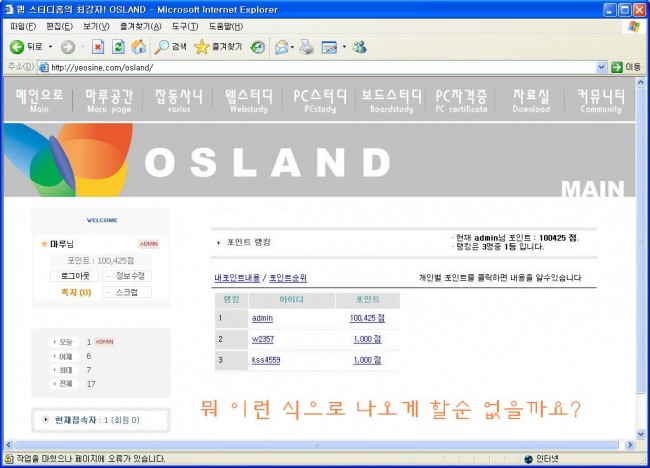
Task: Go to 메인으로 Main nav item
Action: pos(39,101)
